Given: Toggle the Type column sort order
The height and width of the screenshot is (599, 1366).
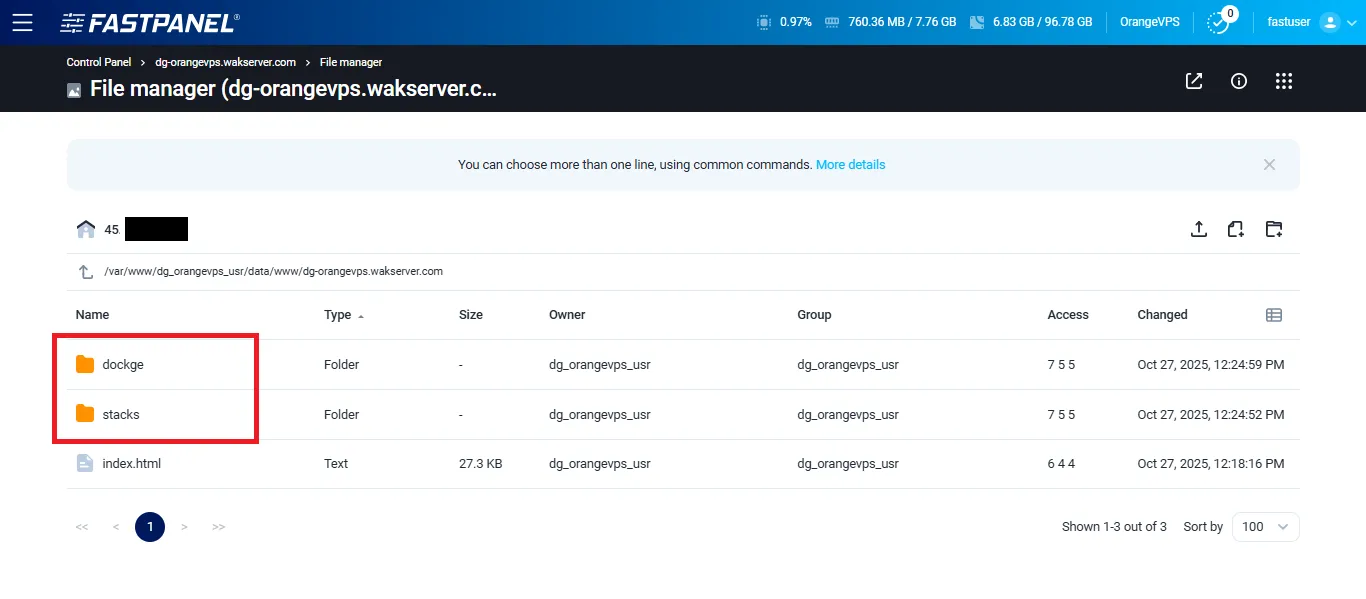Looking at the screenshot, I should click(341, 314).
